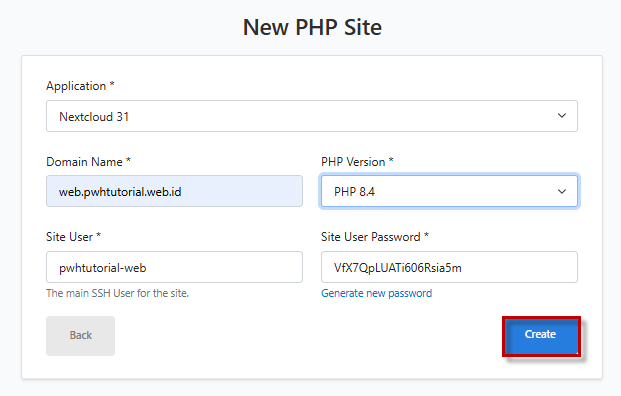621x396 pixels.
Task: Open the PHP 8.4 version selector
Action: pos(449,191)
